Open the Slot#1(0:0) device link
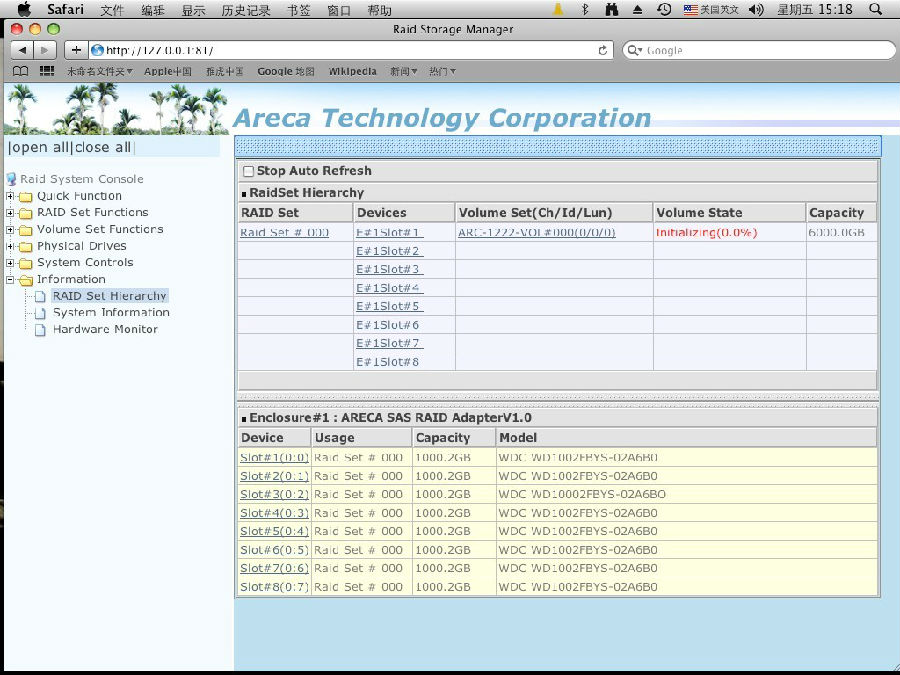900x675 pixels. point(274,457)
